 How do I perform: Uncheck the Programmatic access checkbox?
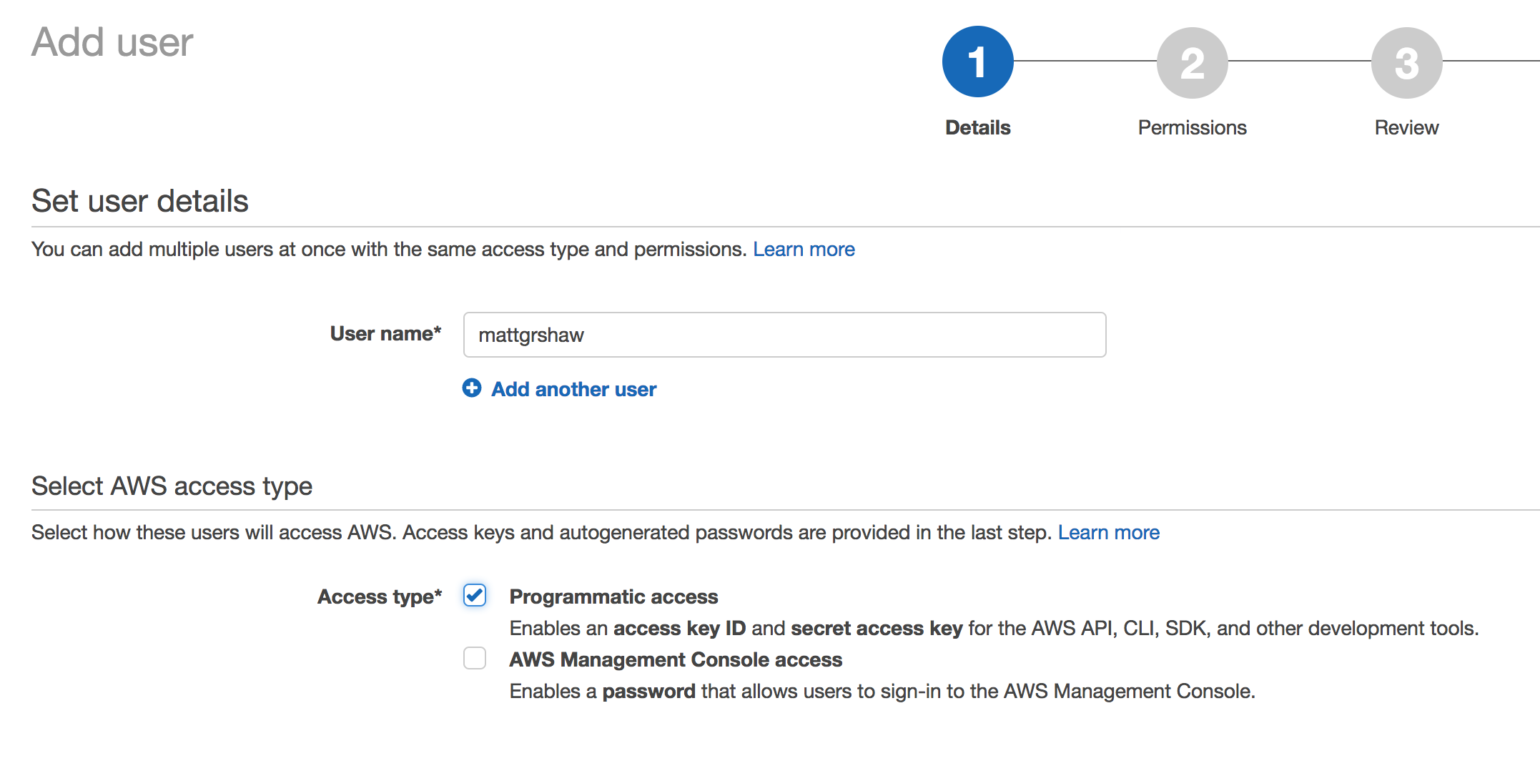point(475,596)
